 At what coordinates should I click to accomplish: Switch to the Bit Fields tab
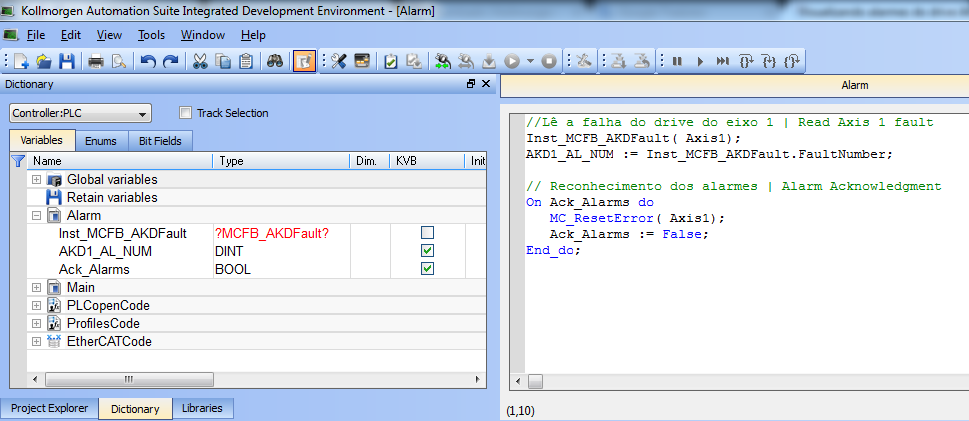click(x=160, y=141)
